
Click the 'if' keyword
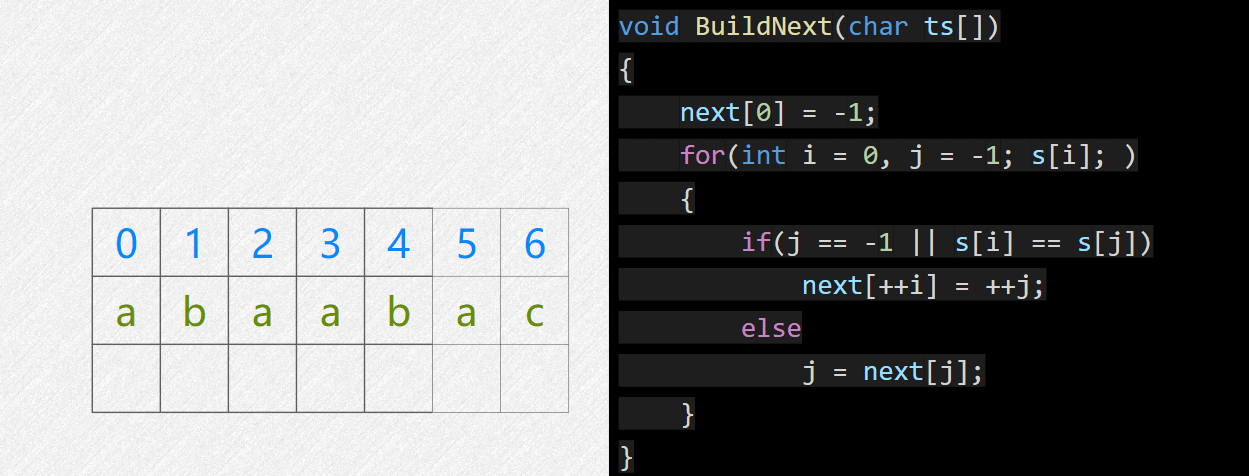755,241
